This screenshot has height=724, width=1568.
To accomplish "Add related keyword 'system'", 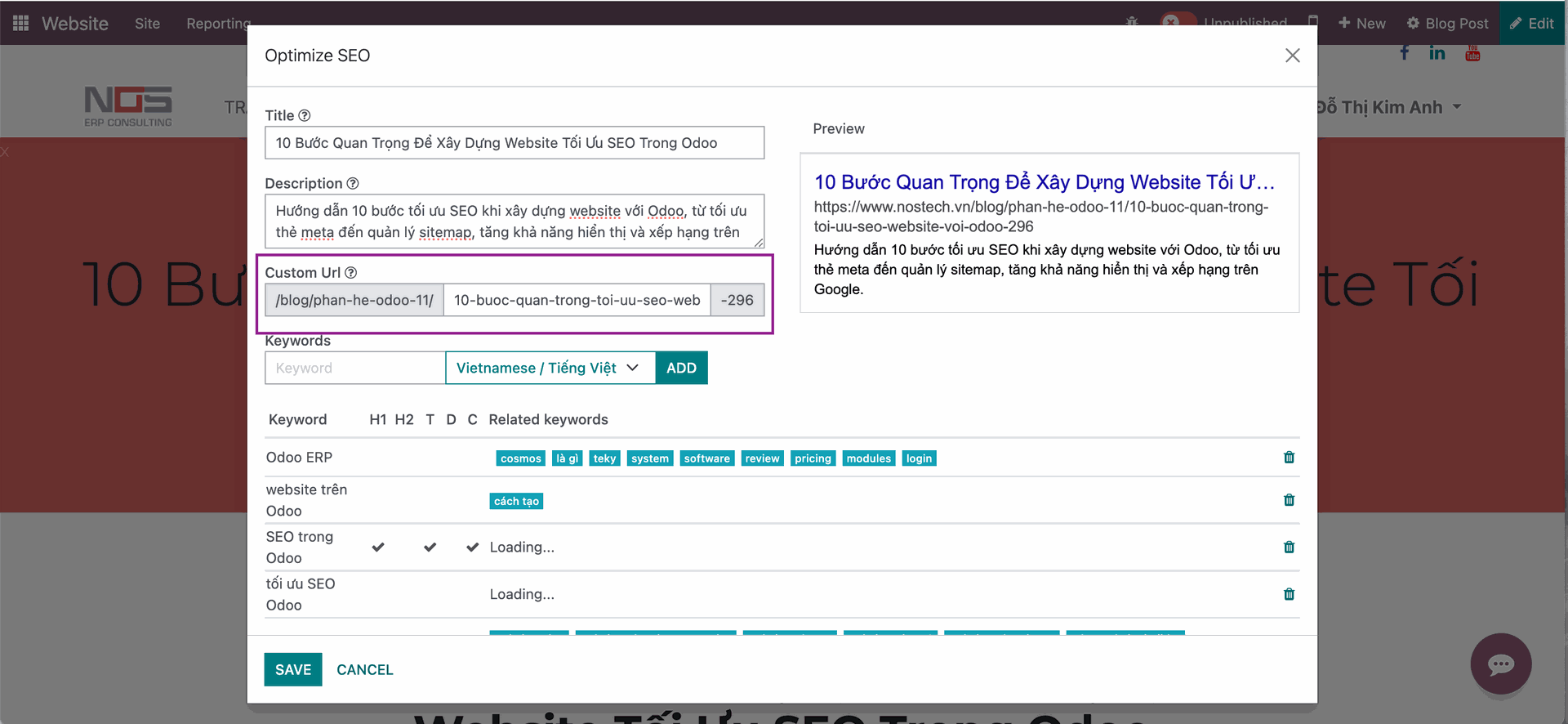I will (x=650, y=458).
